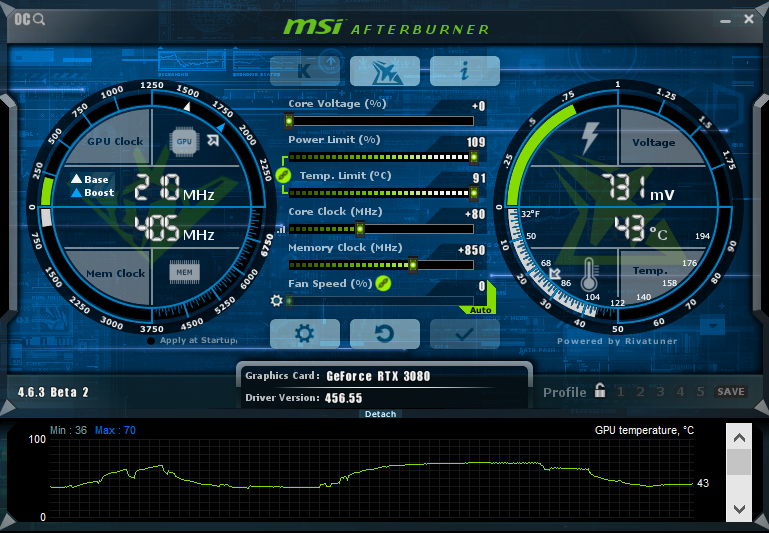769x533 pixels.
Task: Open the information i button
Action: [x=465, y=71]
